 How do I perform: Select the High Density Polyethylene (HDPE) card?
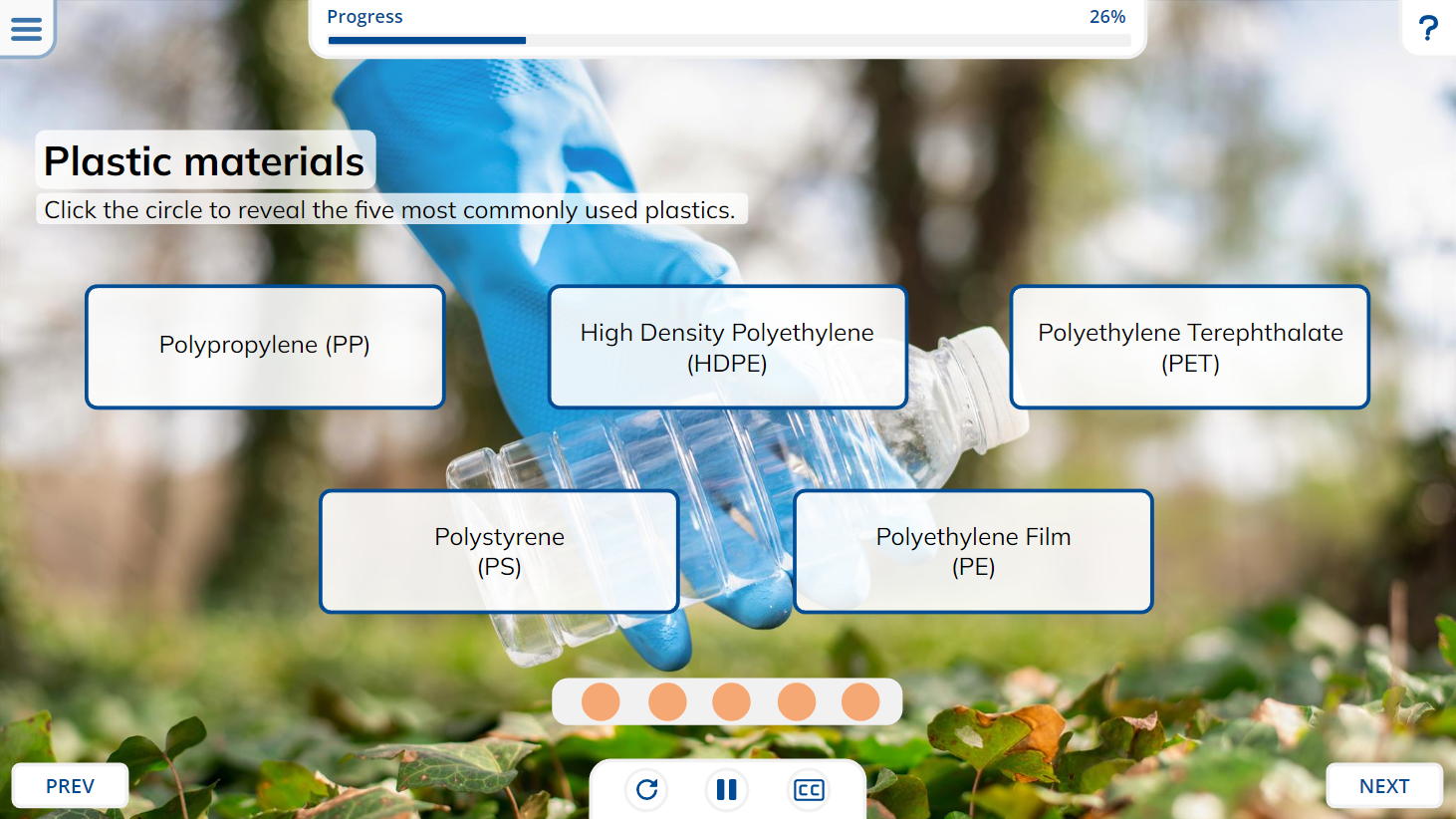click(x=728, y=347)
